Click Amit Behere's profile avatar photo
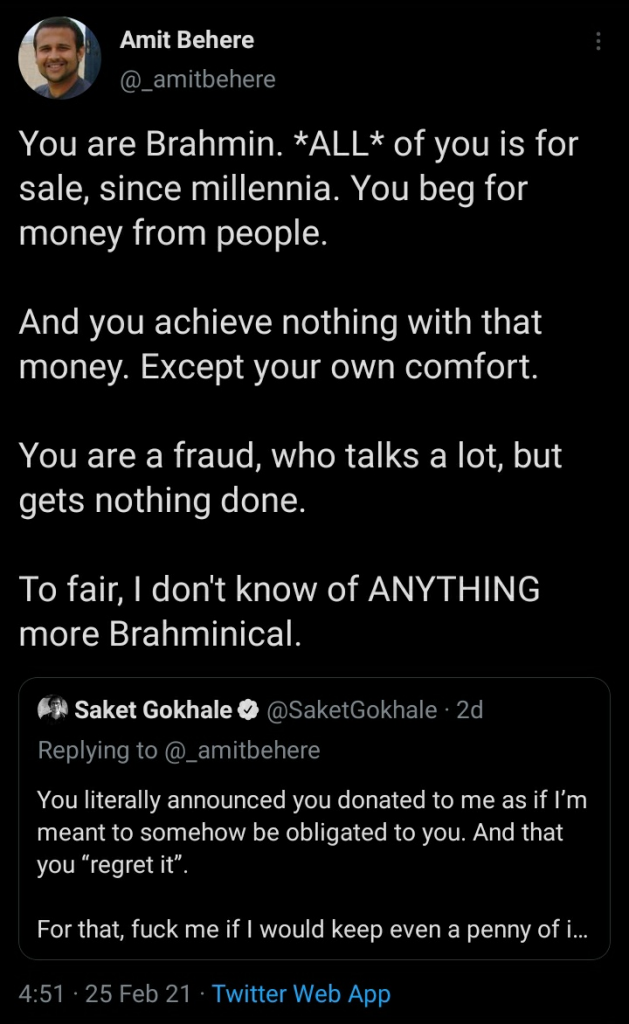The height and width of the screenshot is (1024, 629). point(60,58)
